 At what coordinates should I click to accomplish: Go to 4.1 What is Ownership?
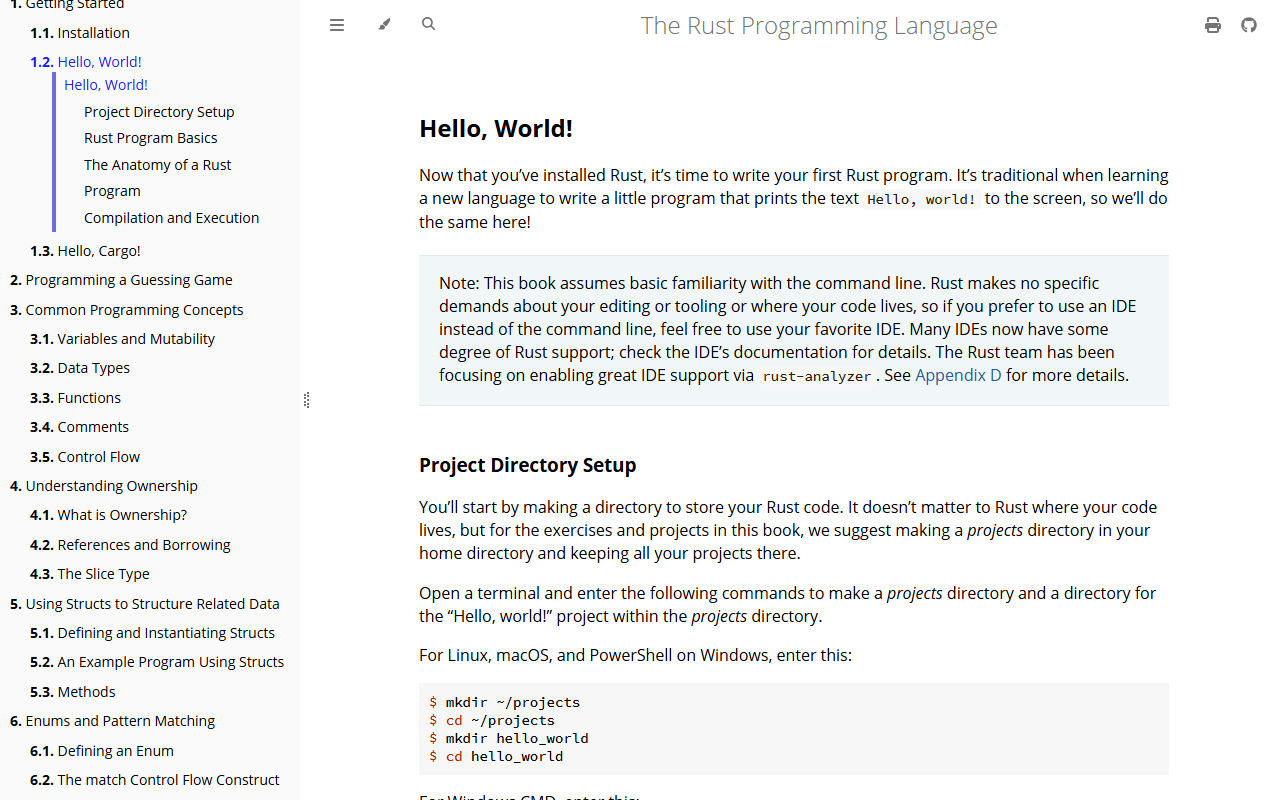(108, 515)
